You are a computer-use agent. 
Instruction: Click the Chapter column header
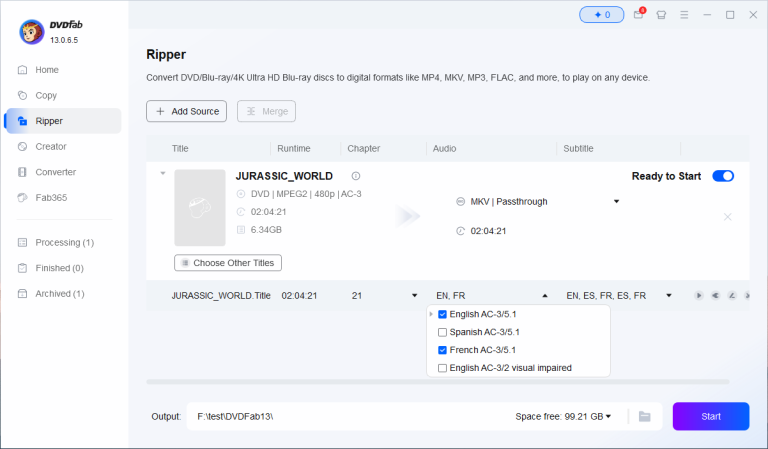tap(363, 148)
